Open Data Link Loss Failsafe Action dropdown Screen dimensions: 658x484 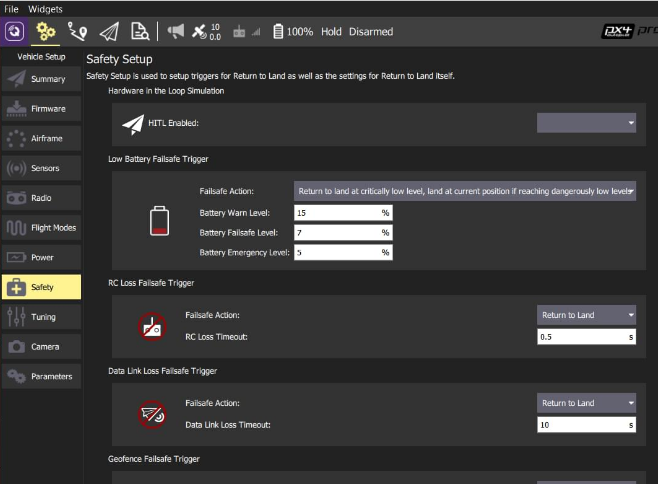pos(586,403)
